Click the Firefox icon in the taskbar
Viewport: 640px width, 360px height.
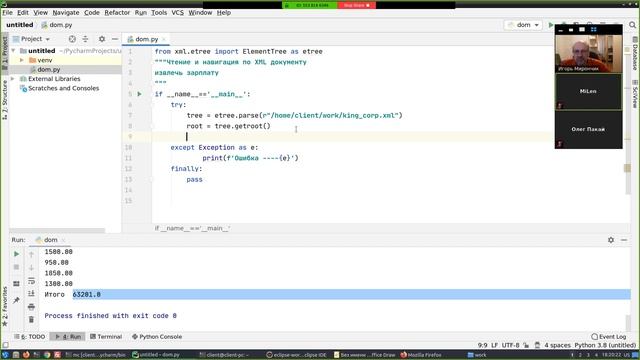(x=26, y=355)
